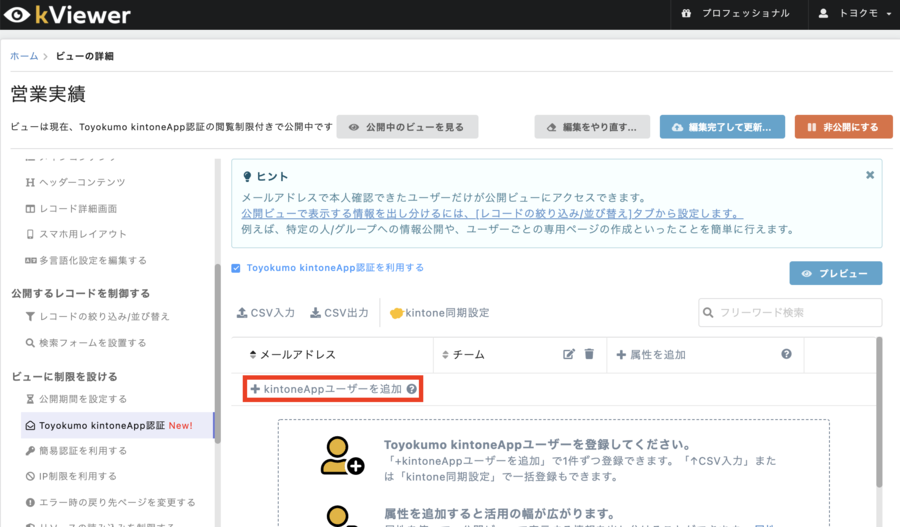The image size is (900, 527).
Task: Toggle Toyokumo kintoneApp認証を利用する checkbox
Action: [x=235, y=268]
